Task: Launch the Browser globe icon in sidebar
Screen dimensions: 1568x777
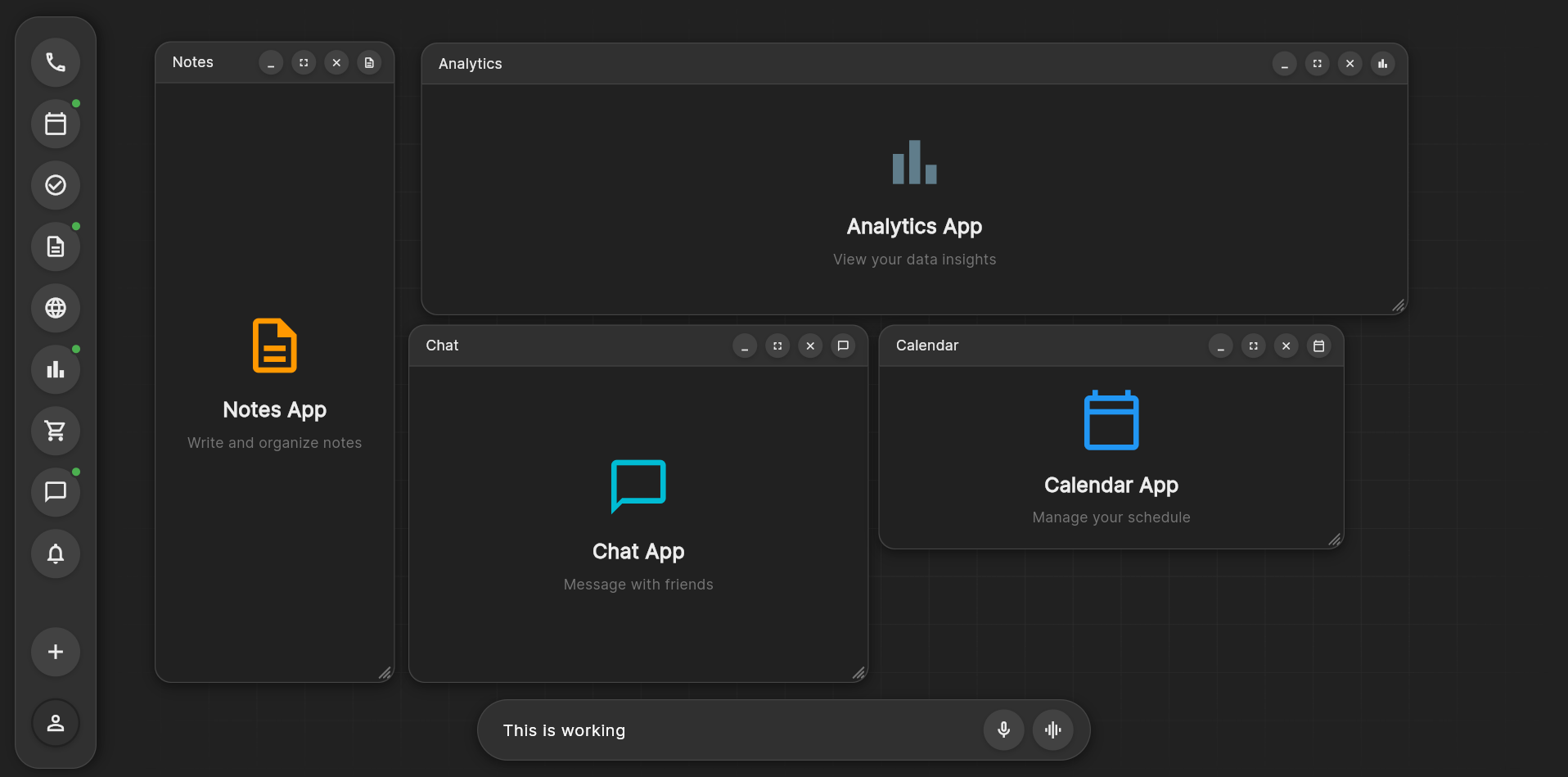Action: (56, 308)
